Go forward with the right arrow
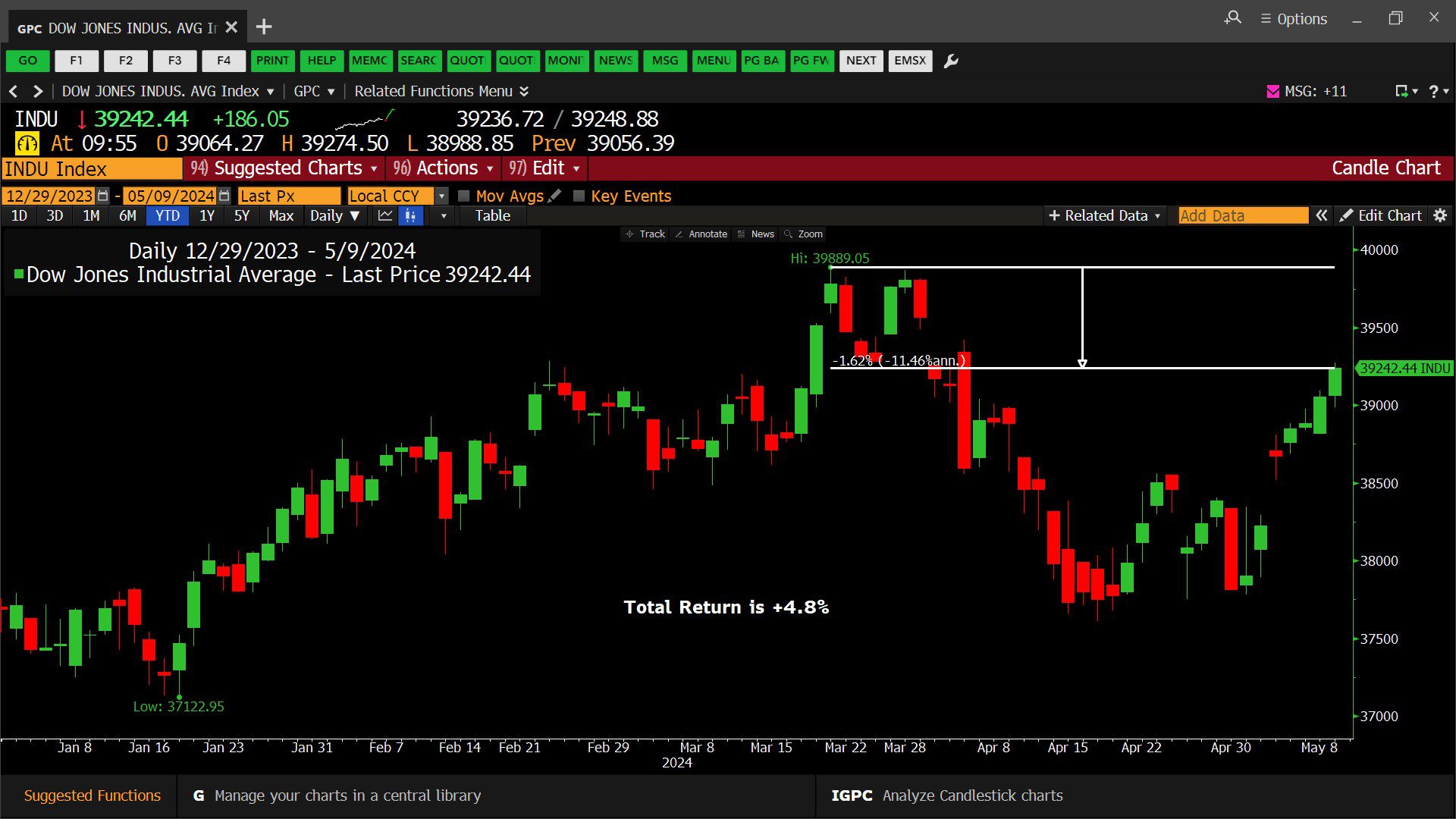1456x819 pixels. [37, 91]
